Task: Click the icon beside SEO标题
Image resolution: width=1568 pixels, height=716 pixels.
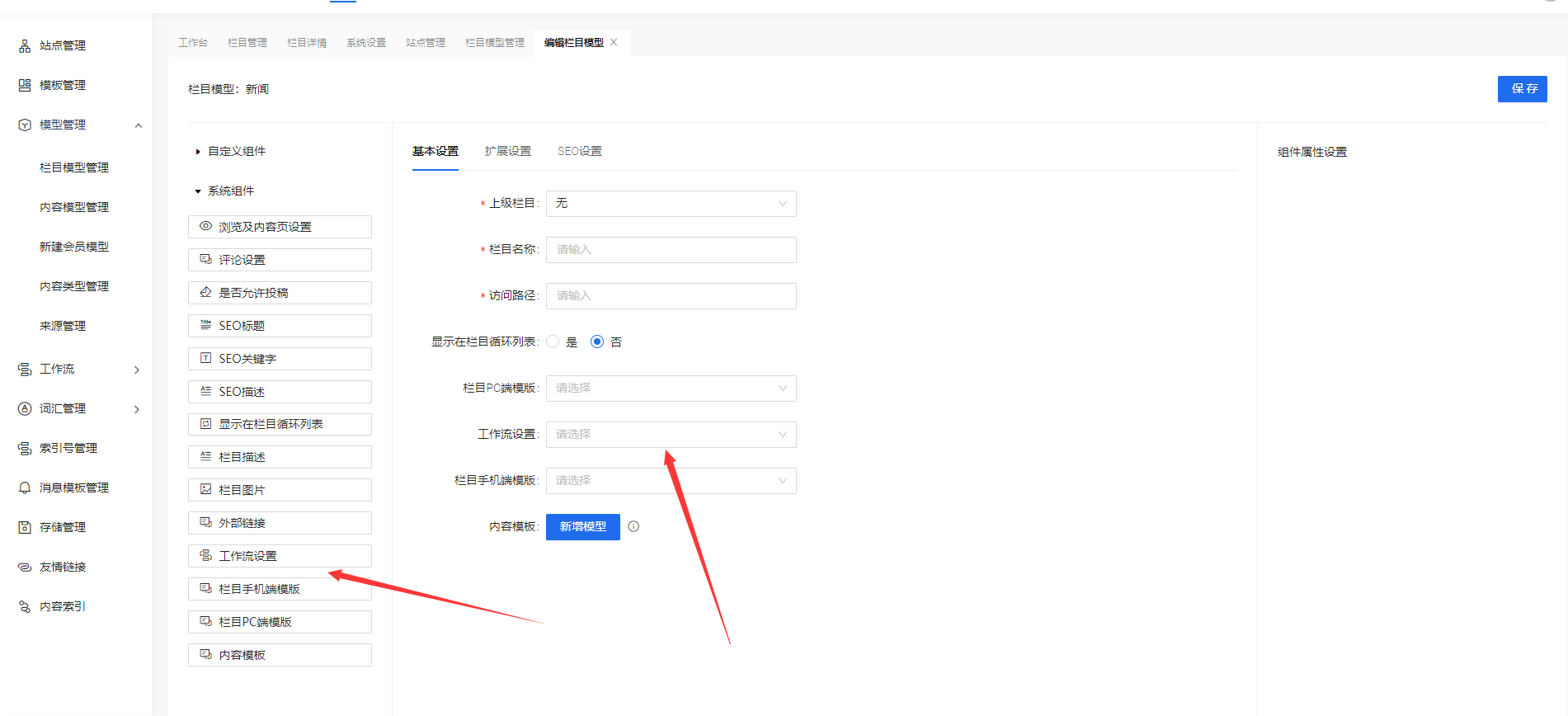Action: 206,325
